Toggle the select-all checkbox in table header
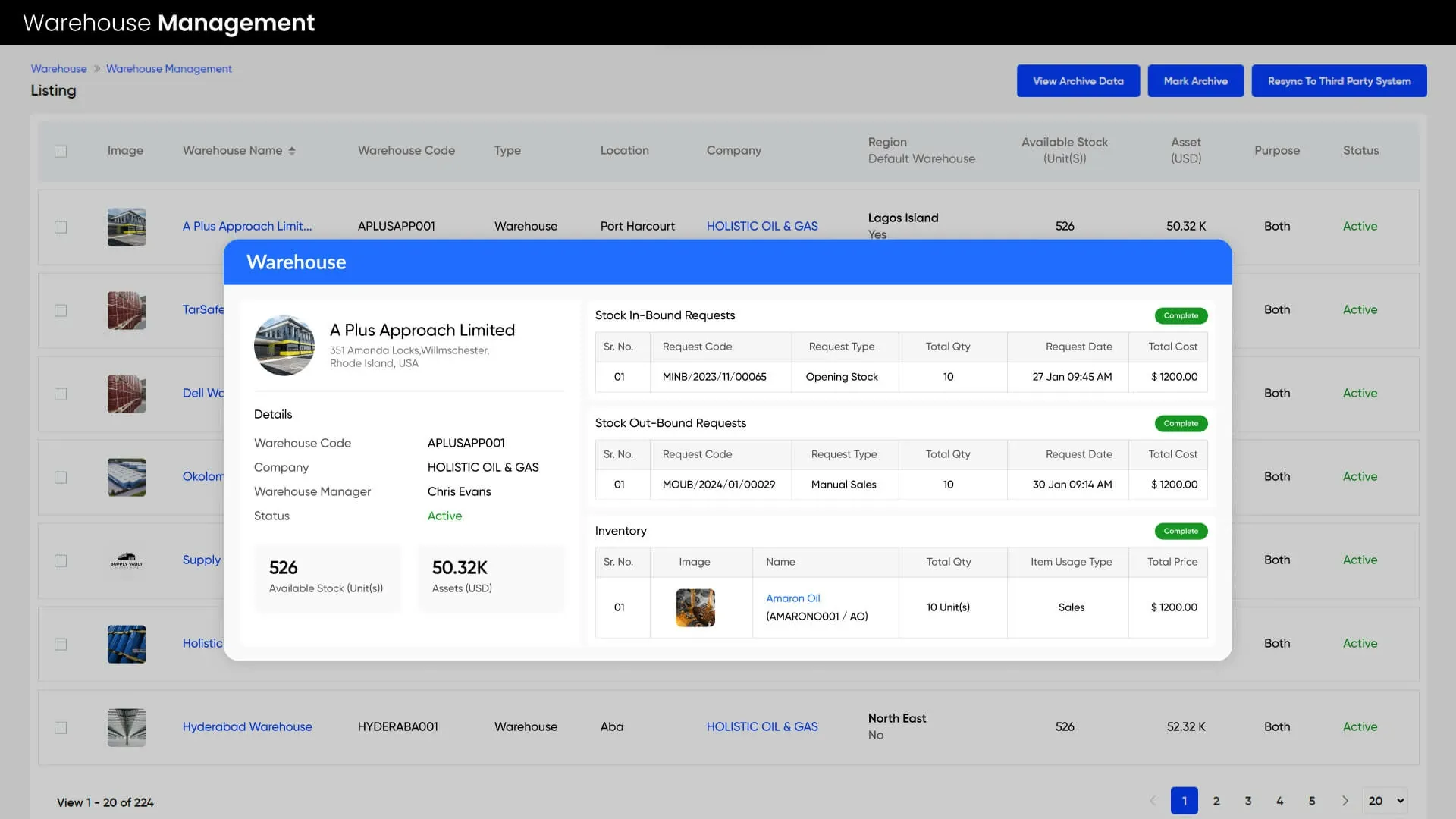This screenshot has width=1456, height=819. click(x=61, y=151)
